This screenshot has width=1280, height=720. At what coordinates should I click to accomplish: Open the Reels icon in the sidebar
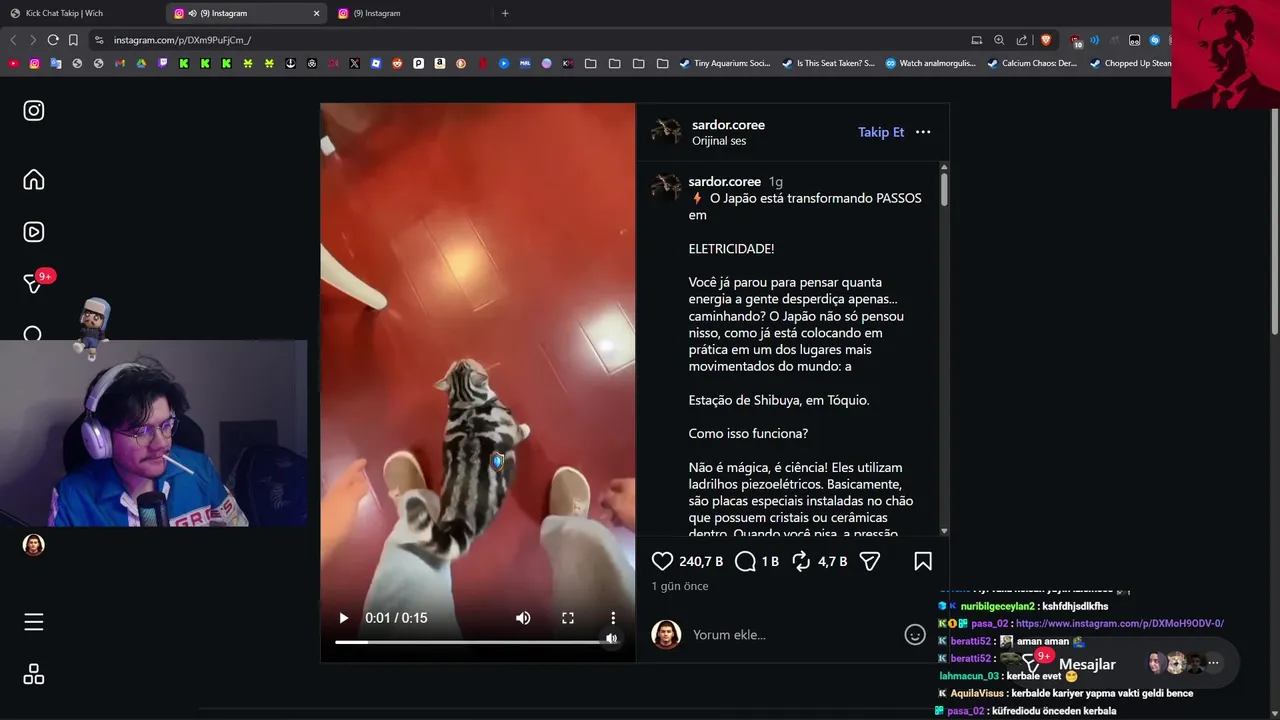[34, 232]
